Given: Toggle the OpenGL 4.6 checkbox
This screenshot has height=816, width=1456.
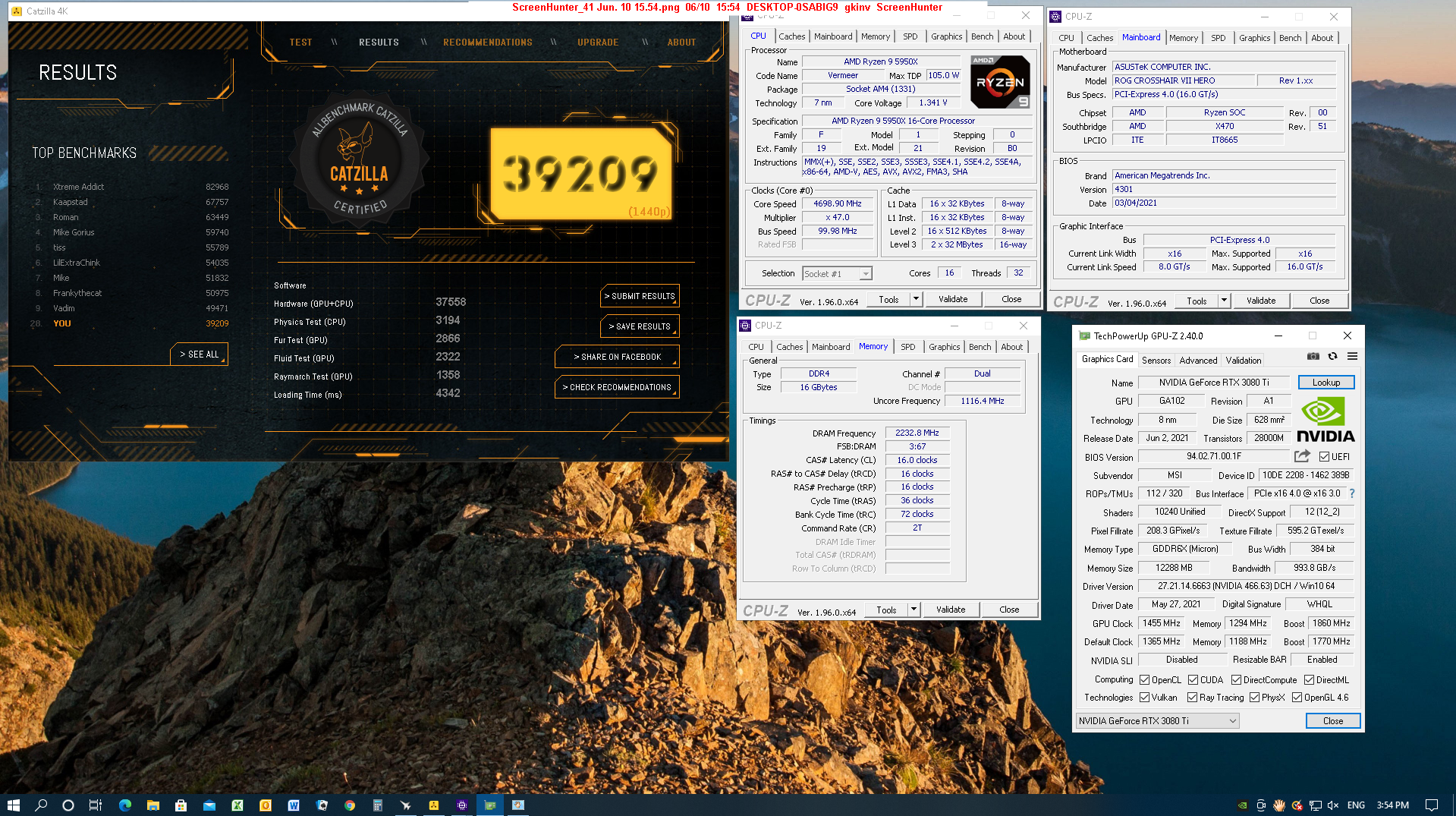Looking at the screenshot, I should (x=1297, y=698).
